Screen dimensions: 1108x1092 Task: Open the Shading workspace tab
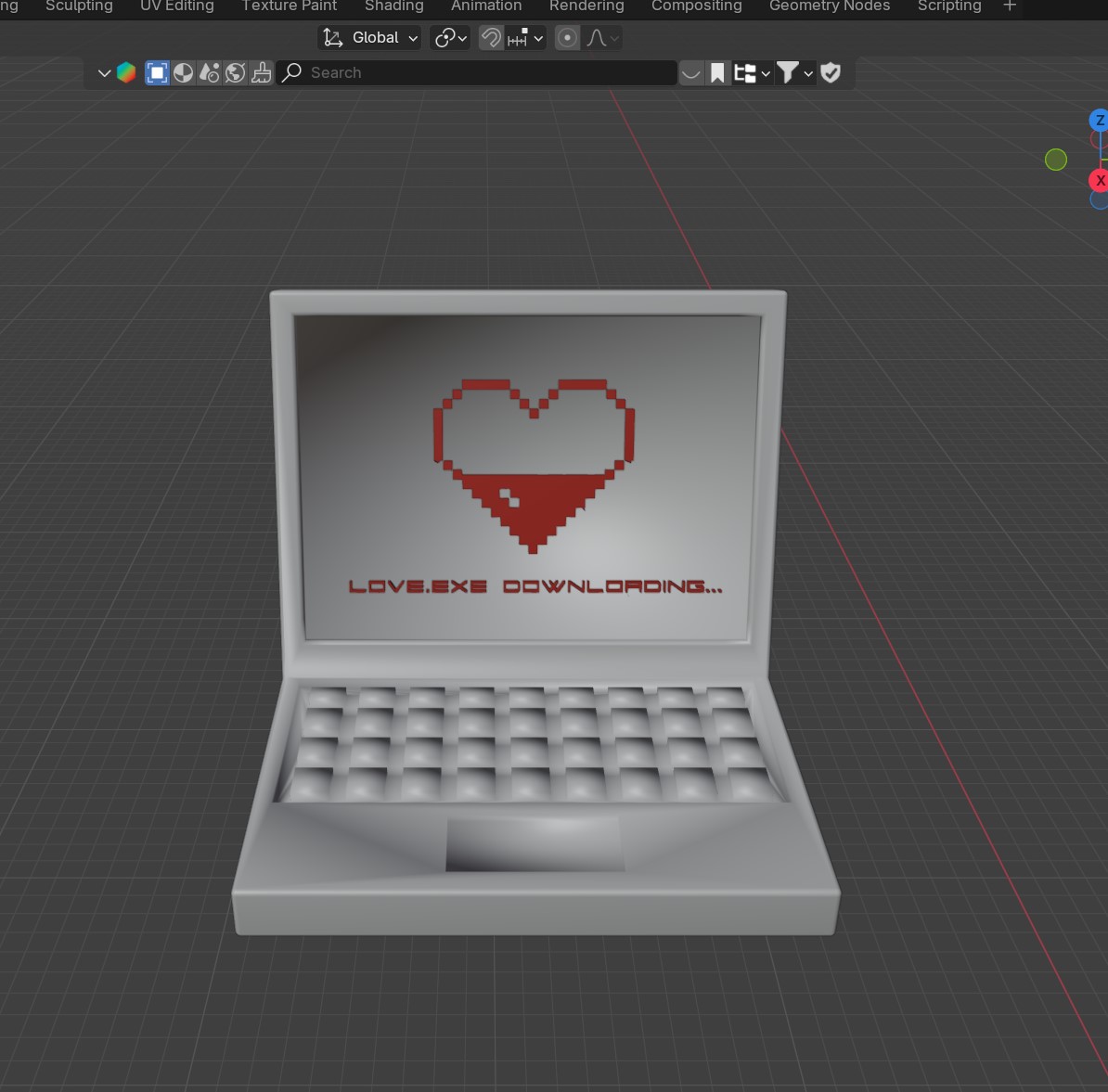point(393,6)
